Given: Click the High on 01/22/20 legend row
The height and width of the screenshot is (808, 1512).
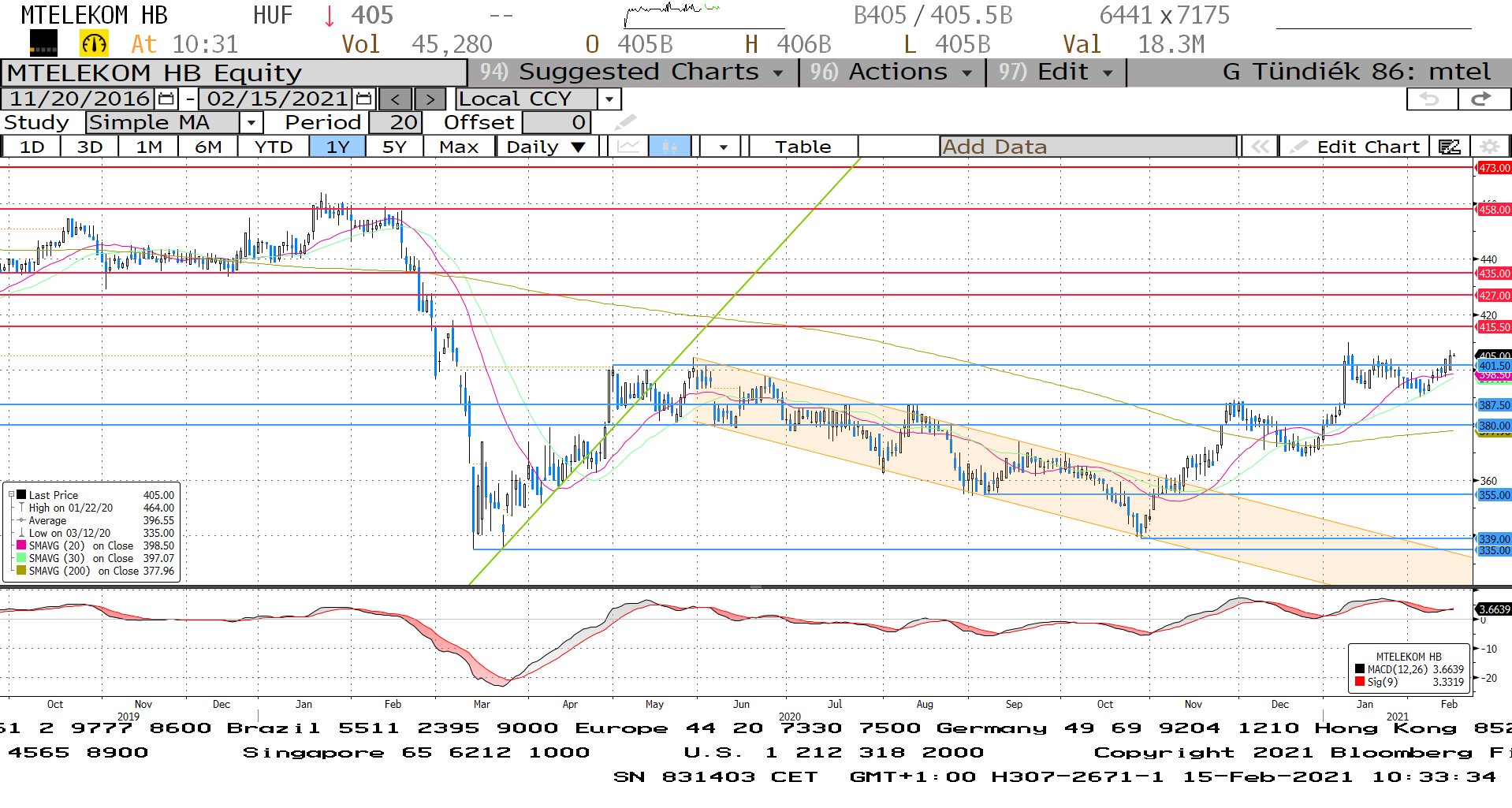Looking at the screenshot, I should click(x=96, y=508).
